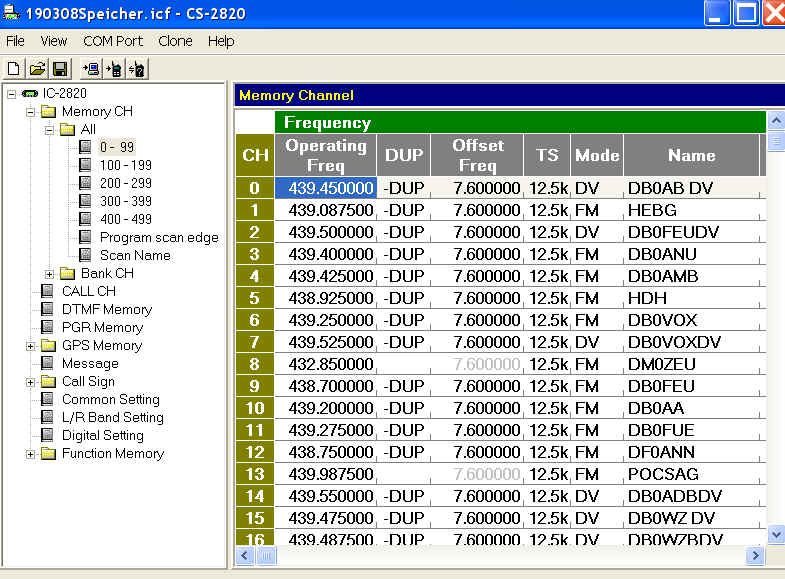Expand the GPS Memory folder
This screenshot has width=785, height=579.
coord(30,345)
